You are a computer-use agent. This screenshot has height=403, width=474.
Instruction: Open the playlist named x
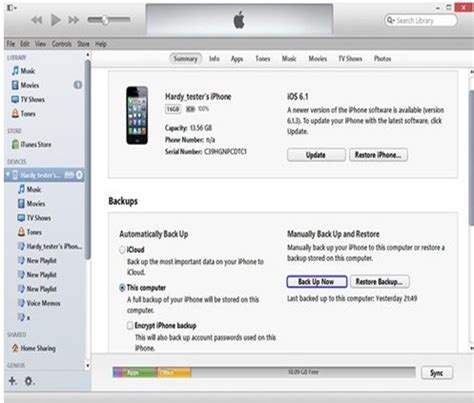[x=24, y=317]
